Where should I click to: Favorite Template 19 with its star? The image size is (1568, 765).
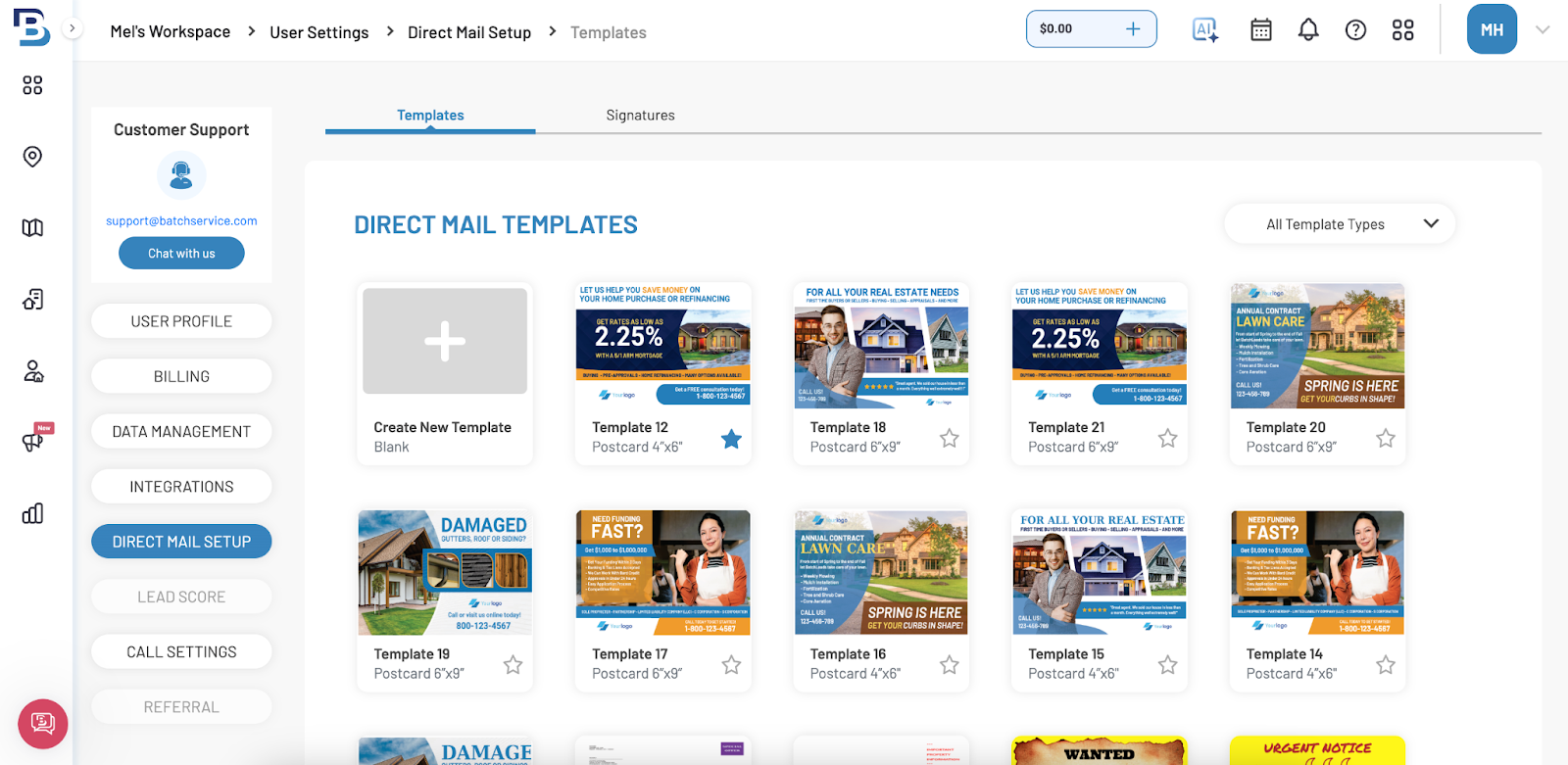[513, 665]
